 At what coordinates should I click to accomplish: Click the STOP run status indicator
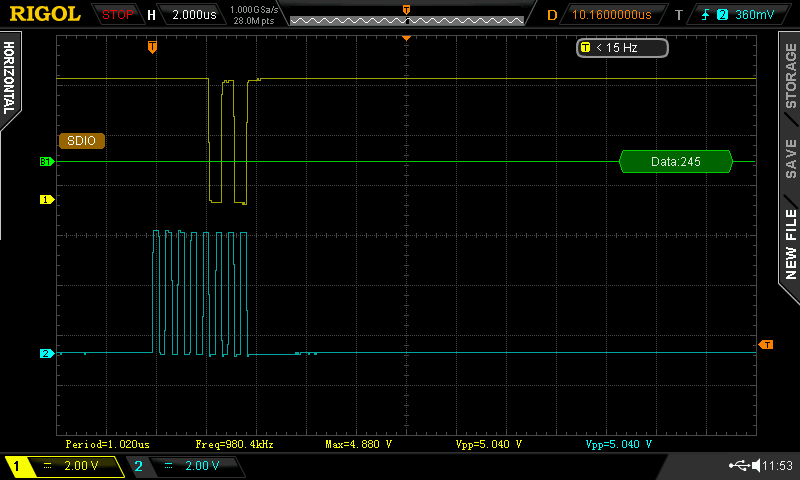117,15
